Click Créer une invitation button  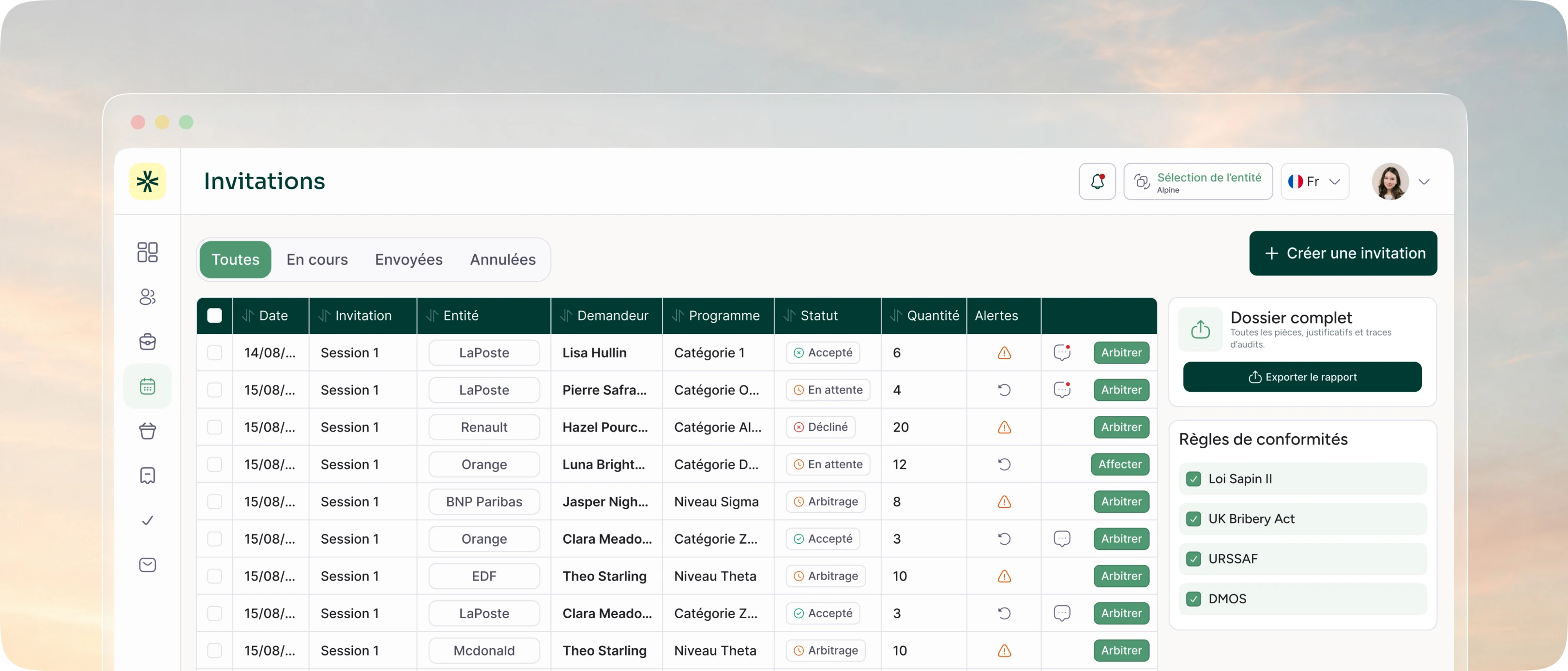(1343, 253)
